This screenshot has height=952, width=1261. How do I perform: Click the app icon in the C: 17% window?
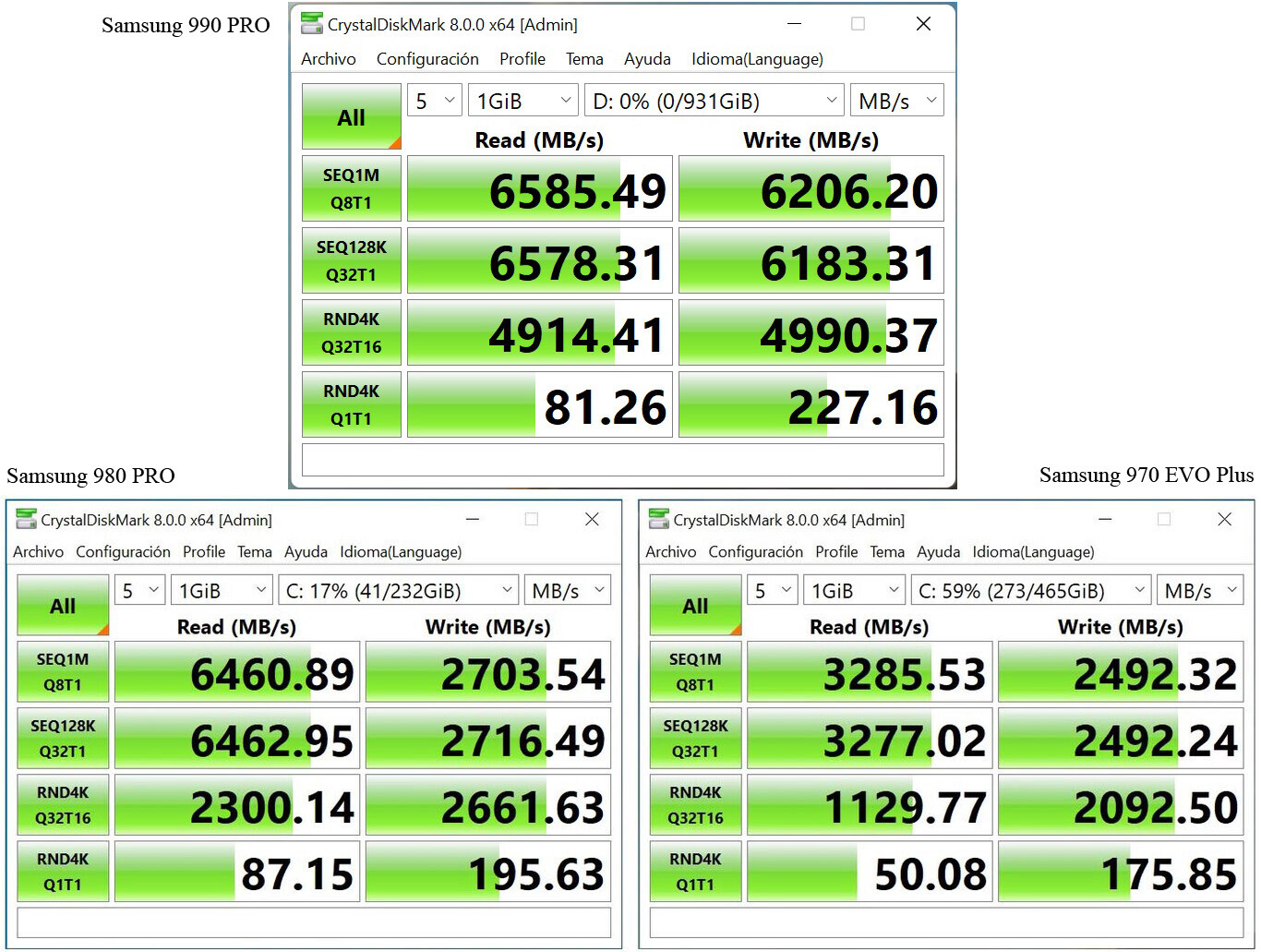tap(26, 520)
